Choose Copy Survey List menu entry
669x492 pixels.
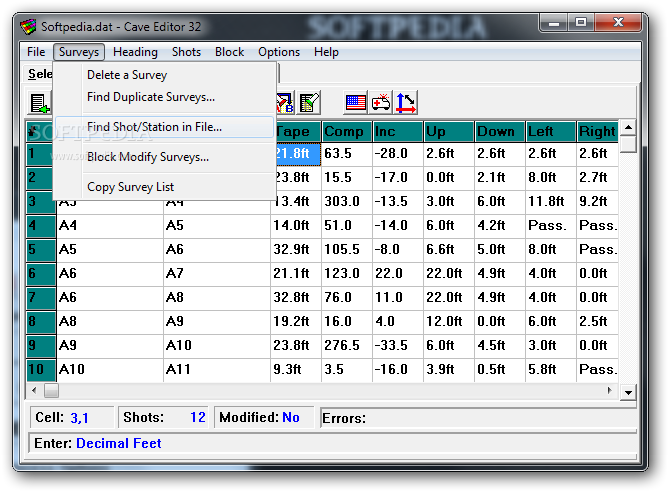pyautogui.click(x=165, y=187)
